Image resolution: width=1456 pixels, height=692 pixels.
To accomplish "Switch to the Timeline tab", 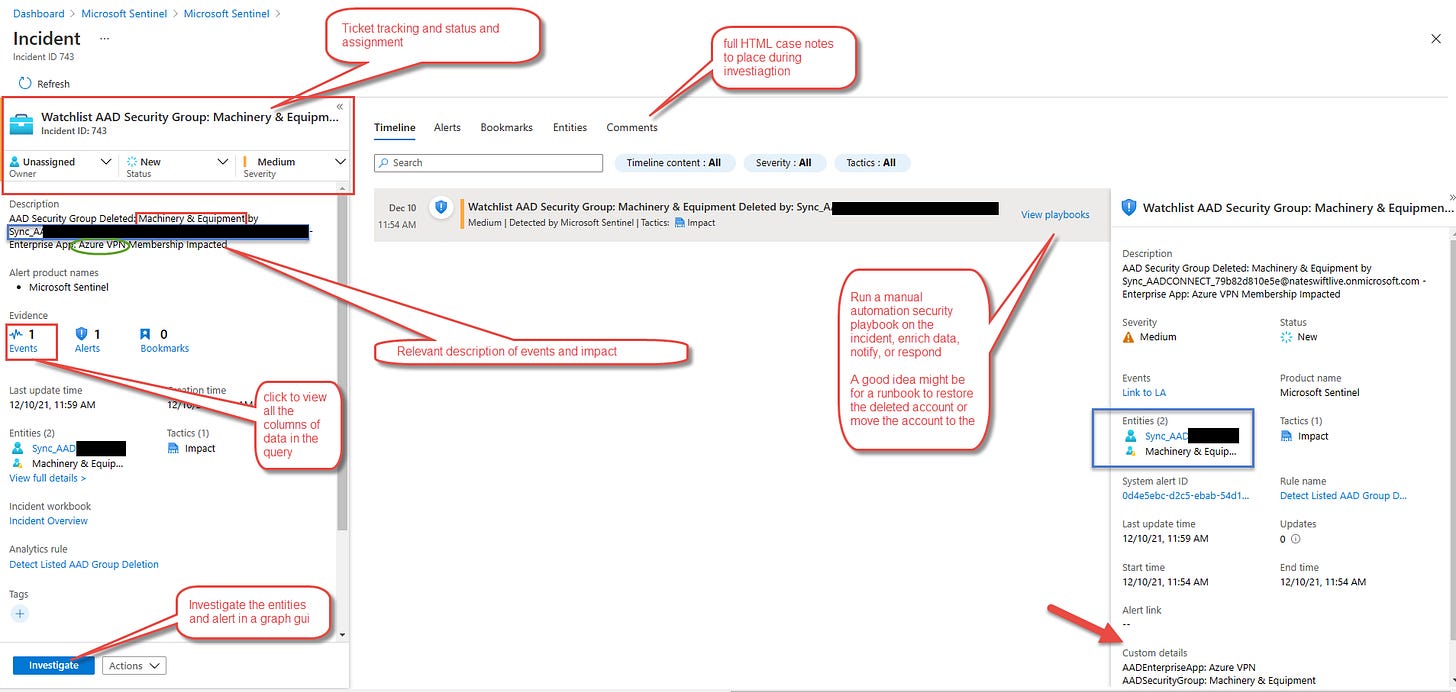I will coord(394,128).
